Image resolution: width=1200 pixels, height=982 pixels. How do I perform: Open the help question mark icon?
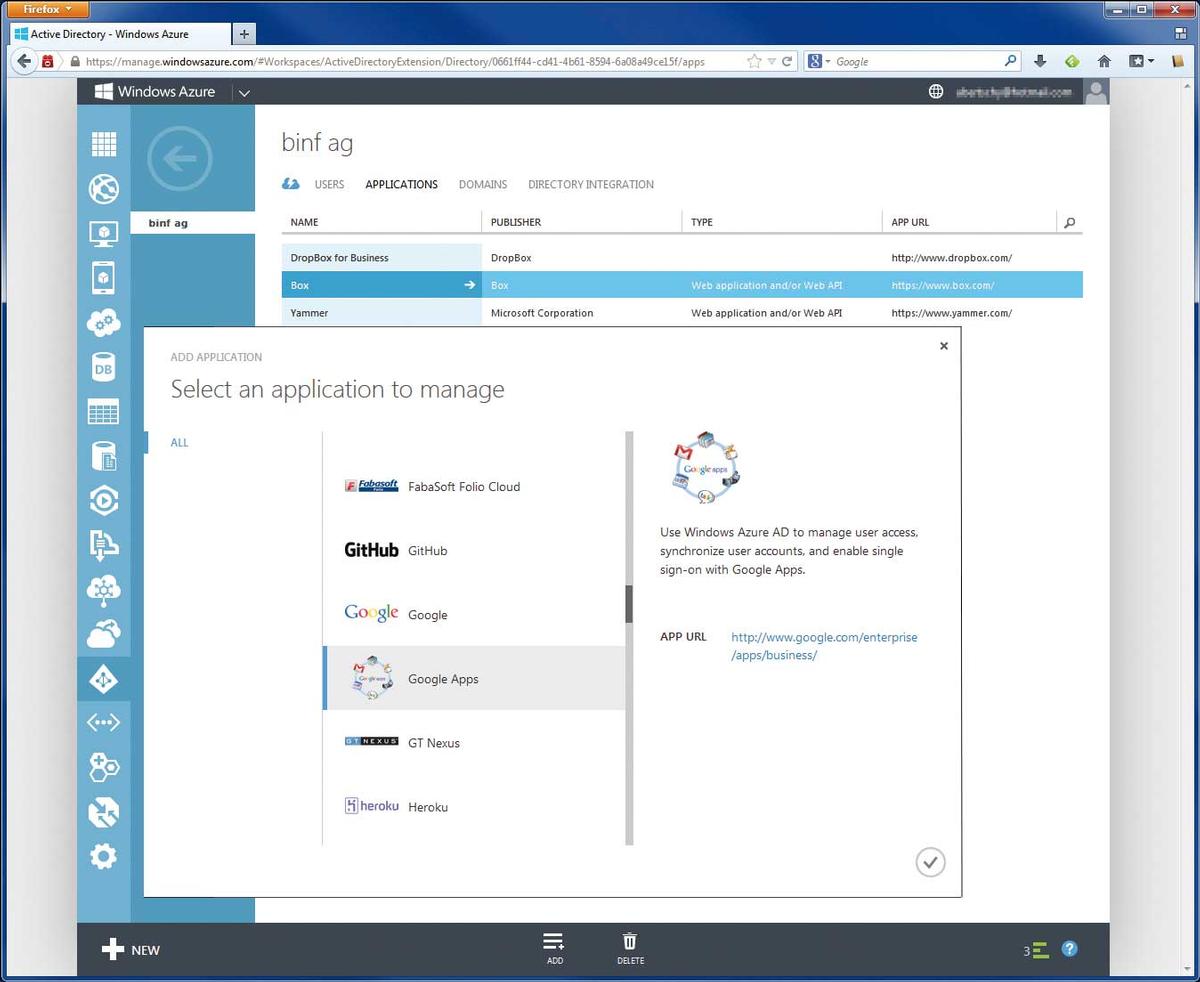coord(1070,949)
